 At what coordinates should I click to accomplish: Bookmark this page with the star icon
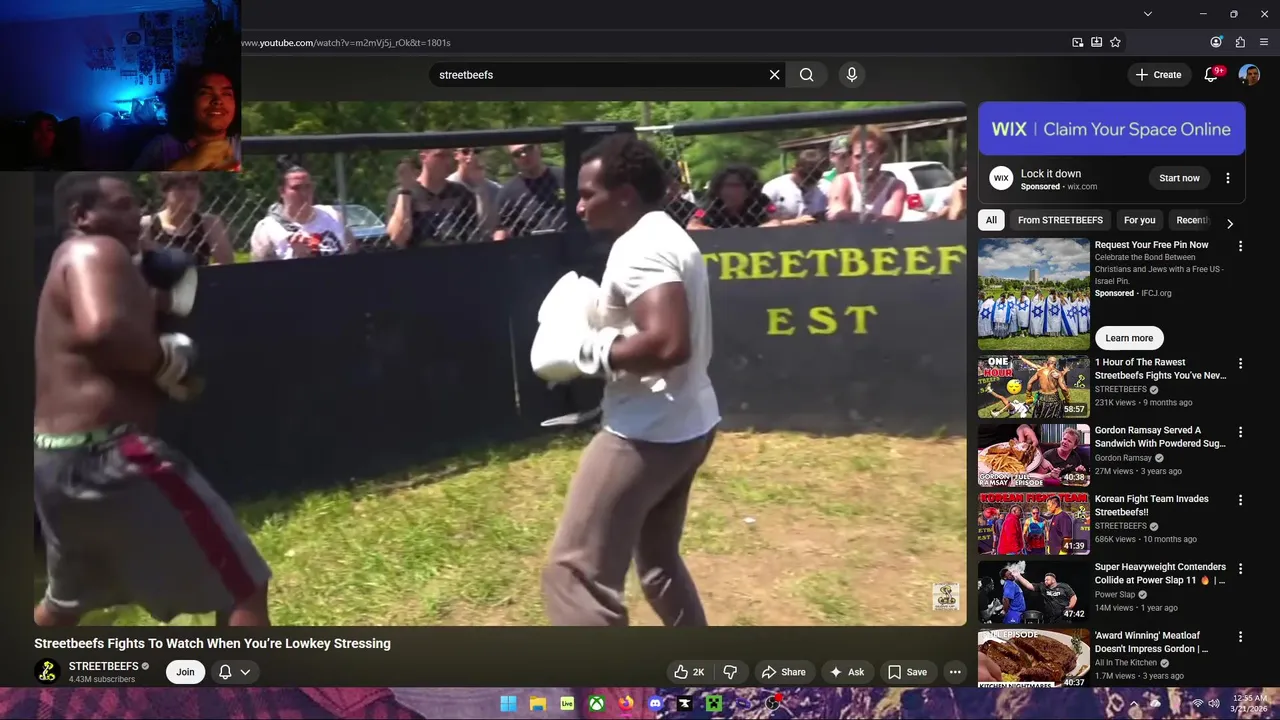tap(1115, 42)
